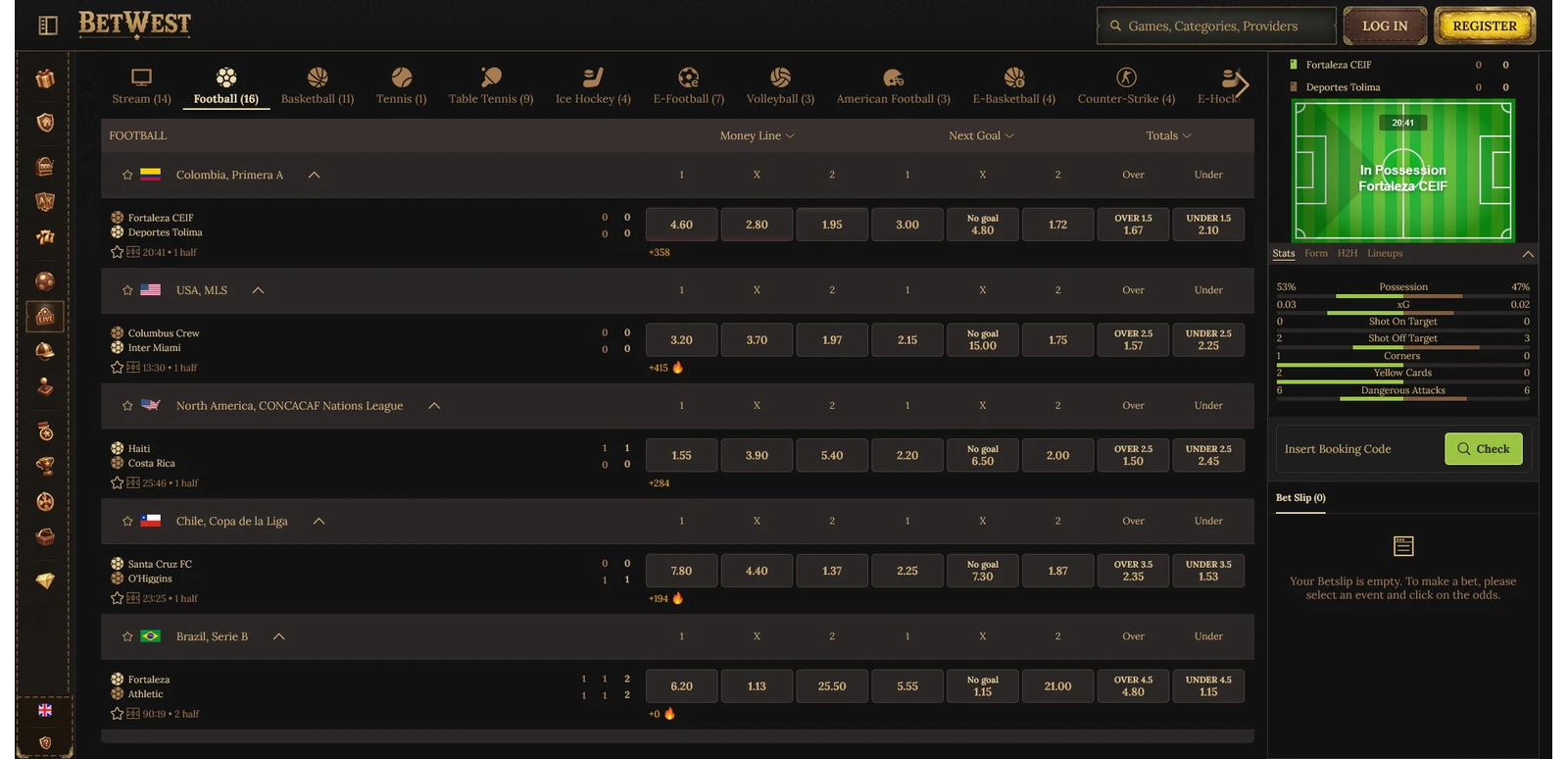Open the Lineups tab in match tracker
The width and height of the screenshot is (1568, 759).
pos(1385,253)
